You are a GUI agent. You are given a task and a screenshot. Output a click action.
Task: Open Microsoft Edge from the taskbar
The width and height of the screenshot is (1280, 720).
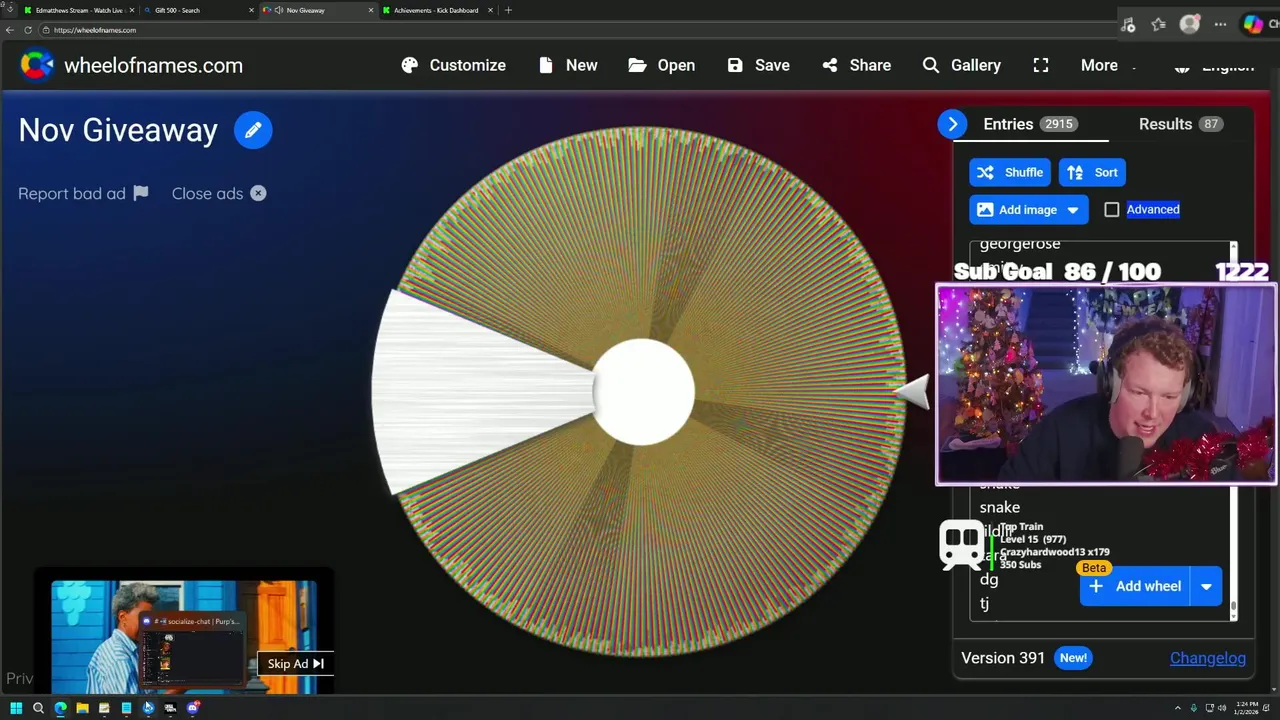60,708
